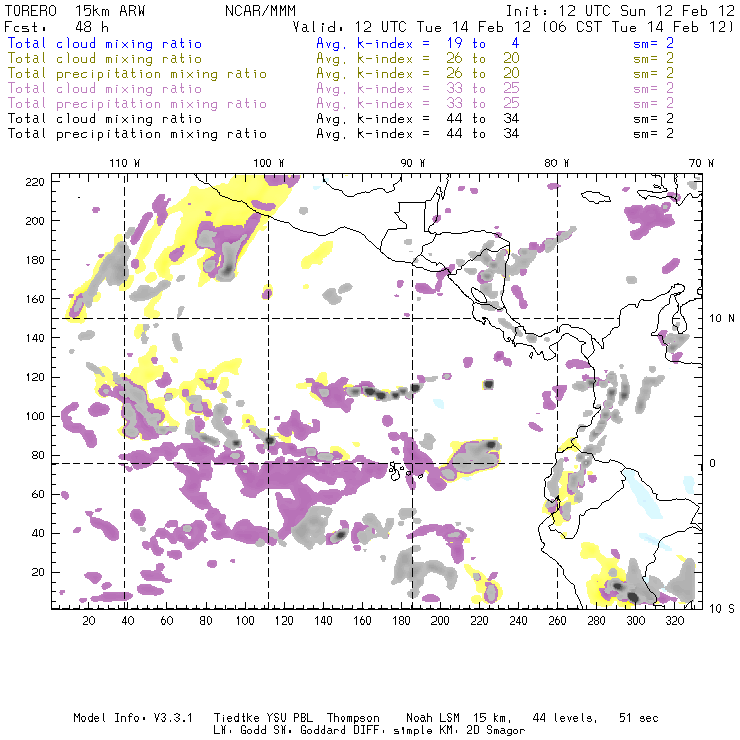Click the '0' equator latitude label
Viewport: 740px width, 740px height.
713,463
